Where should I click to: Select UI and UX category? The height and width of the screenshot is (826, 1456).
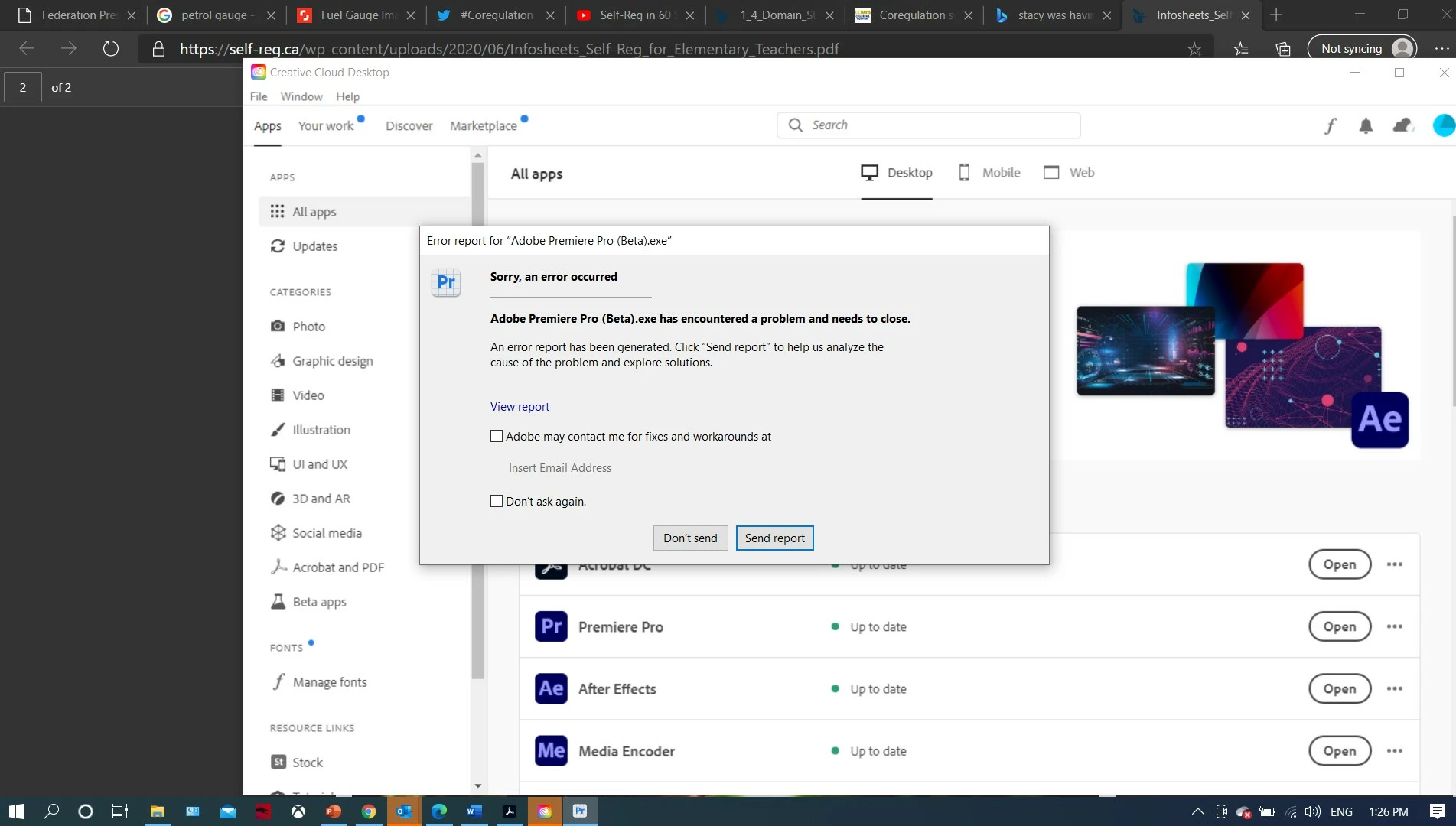(x=319, y=464)
